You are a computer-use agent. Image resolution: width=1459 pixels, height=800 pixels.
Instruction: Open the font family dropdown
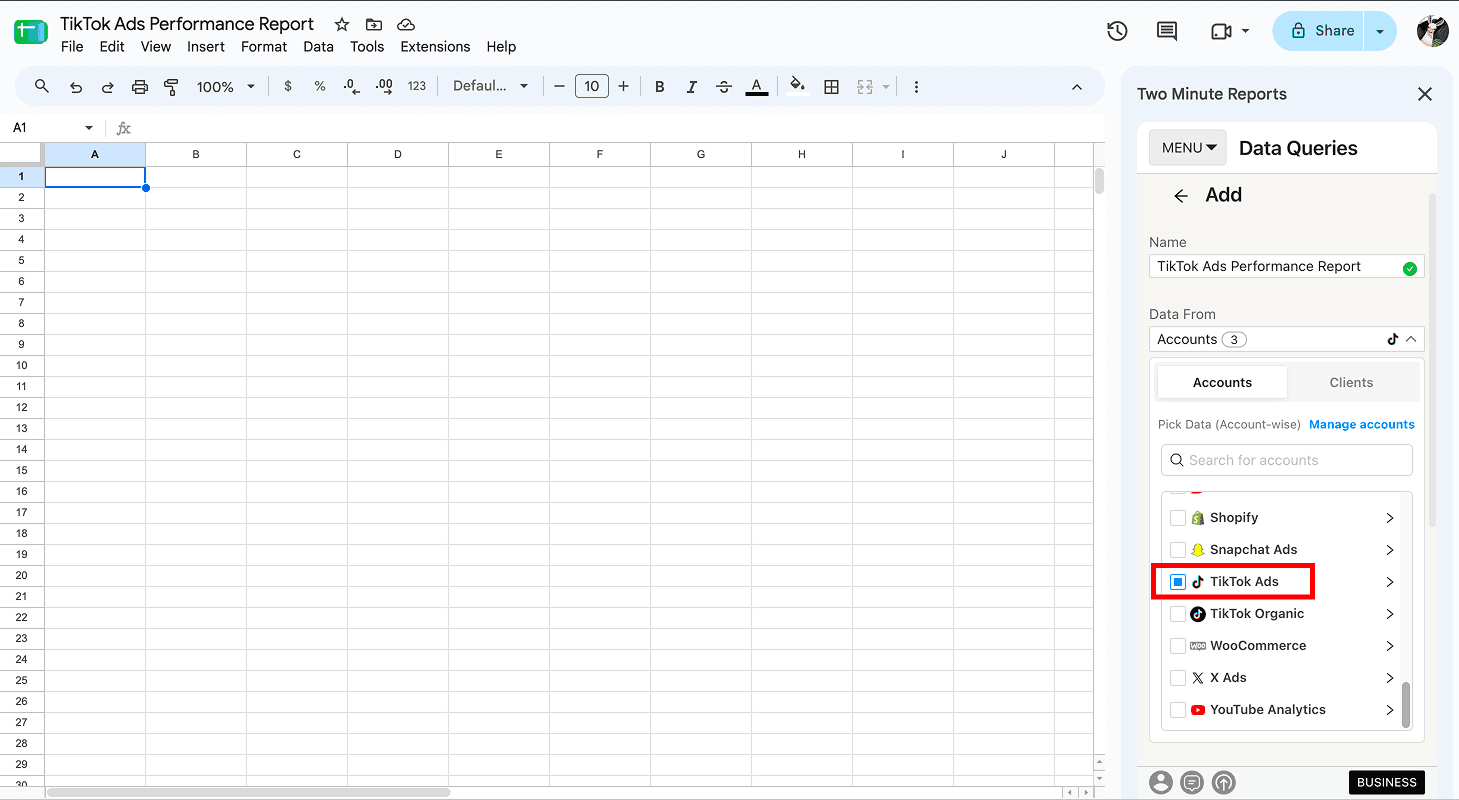pyautogui.click(x=490, y=87)
